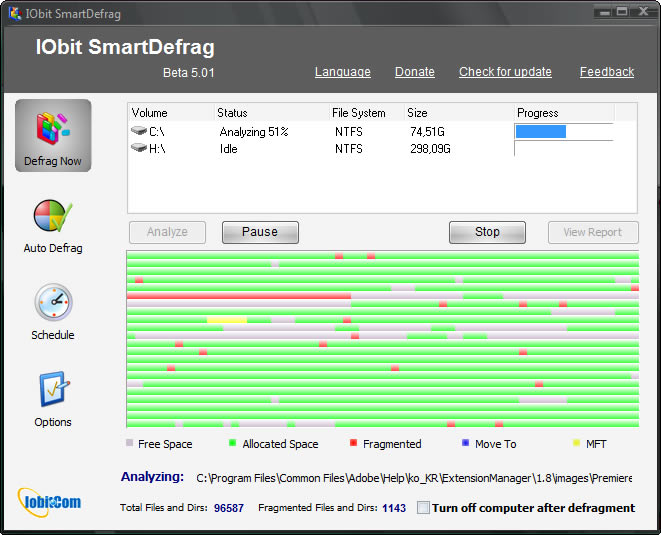Select the C:\ volume row
Viewport: 661px width, 535px height.
[x=371, y=132]
